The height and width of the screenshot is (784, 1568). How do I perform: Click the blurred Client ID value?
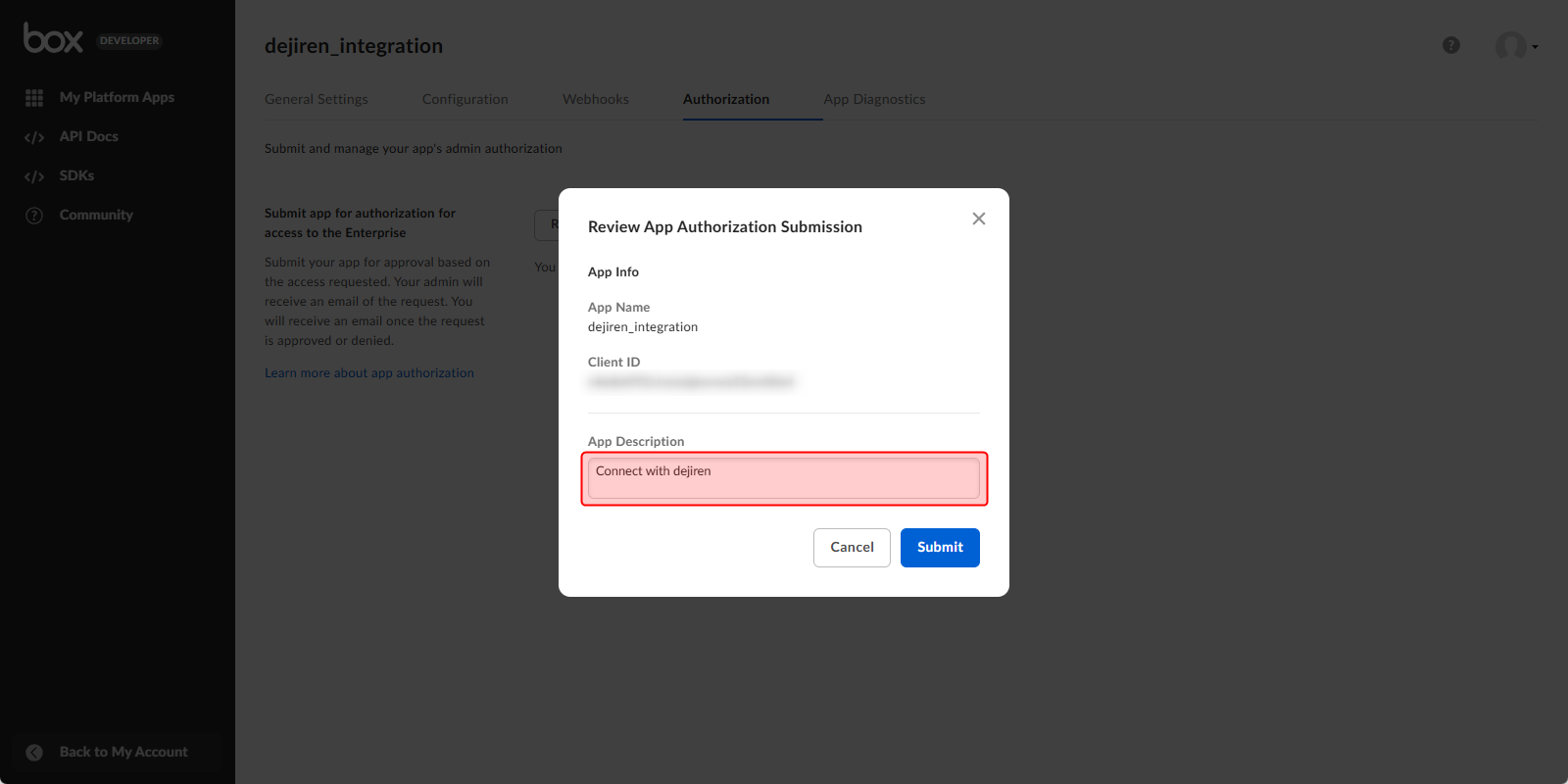click(691, 382)
